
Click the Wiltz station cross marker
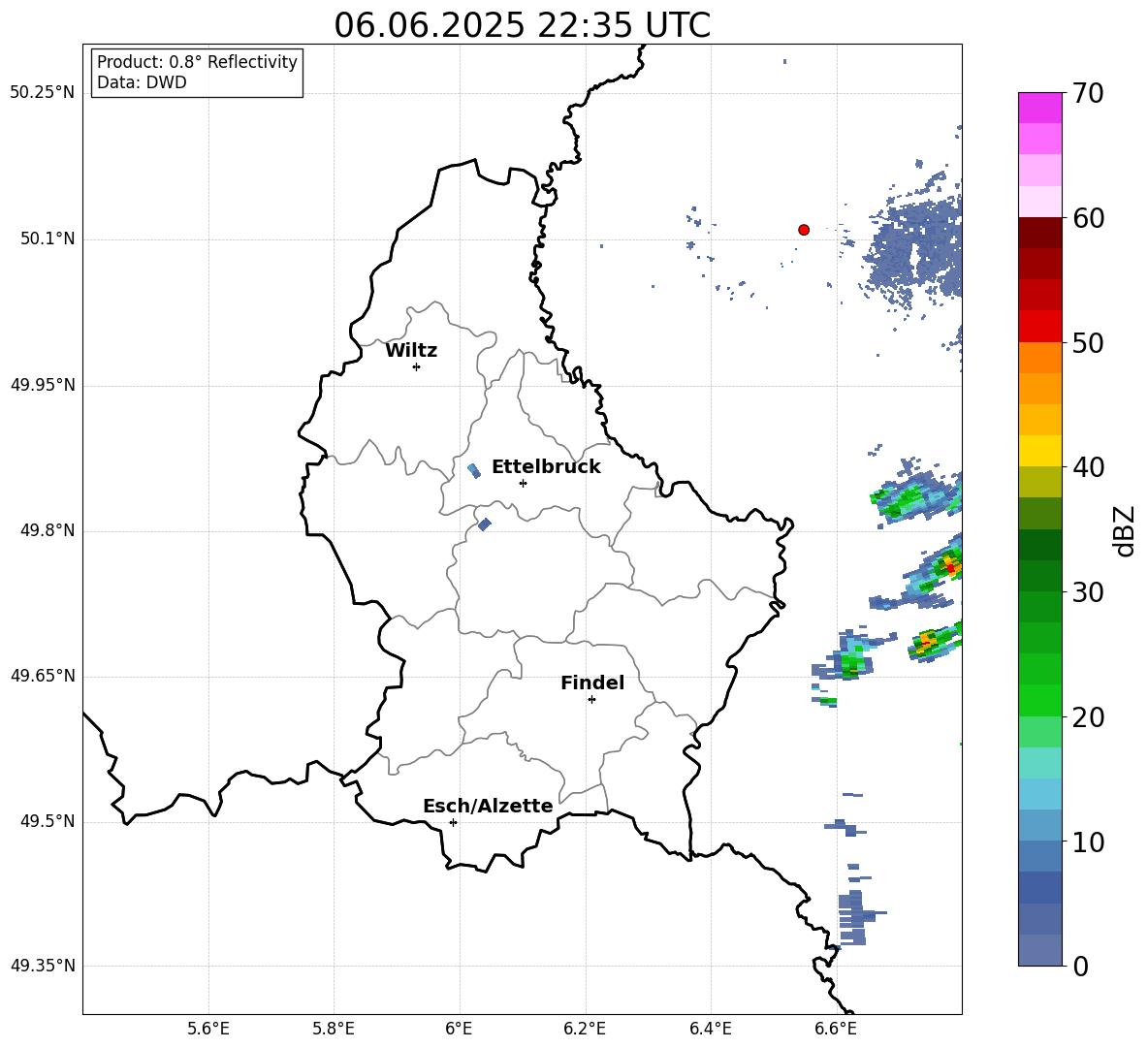[x=416, y=366]
